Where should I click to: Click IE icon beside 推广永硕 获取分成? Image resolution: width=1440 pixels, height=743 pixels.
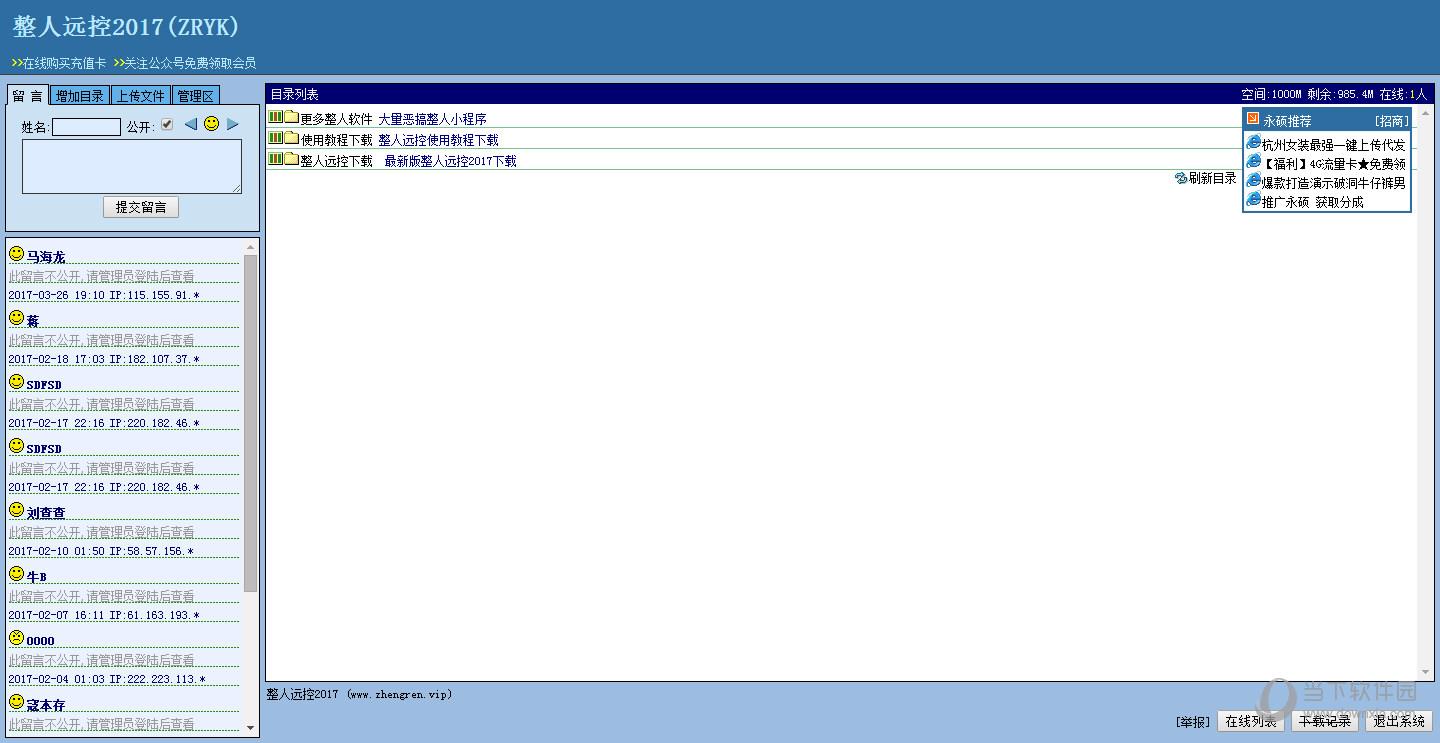coord(1254,200)
